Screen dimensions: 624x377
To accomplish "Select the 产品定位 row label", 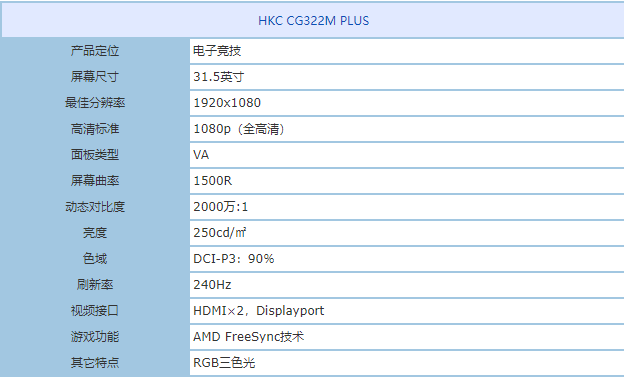I will (x=95, y=51).
